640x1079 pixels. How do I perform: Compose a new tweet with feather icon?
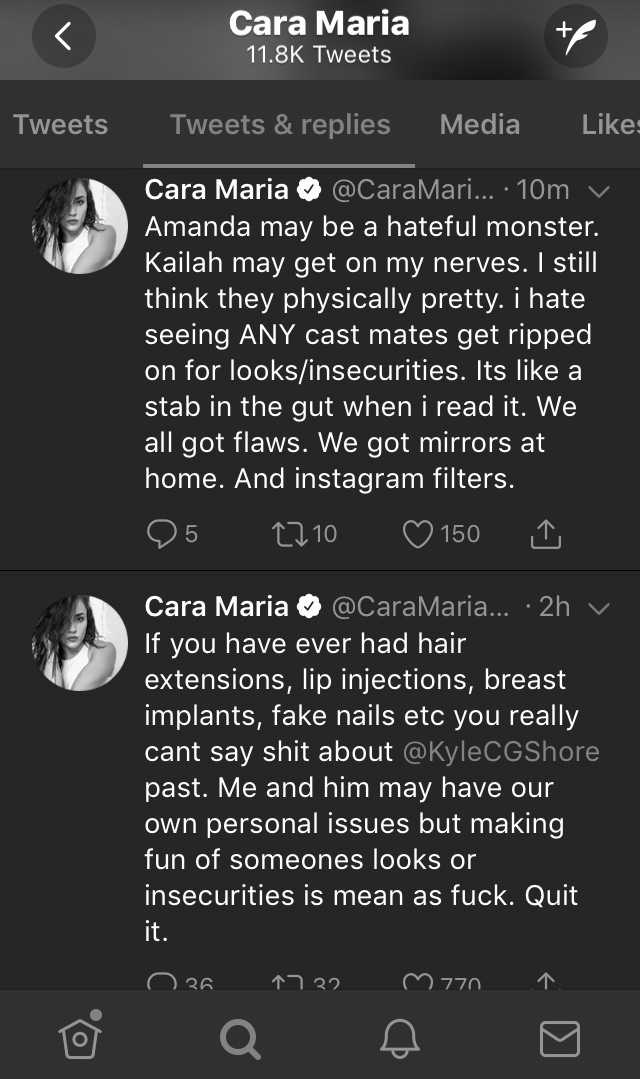[576, 36]
